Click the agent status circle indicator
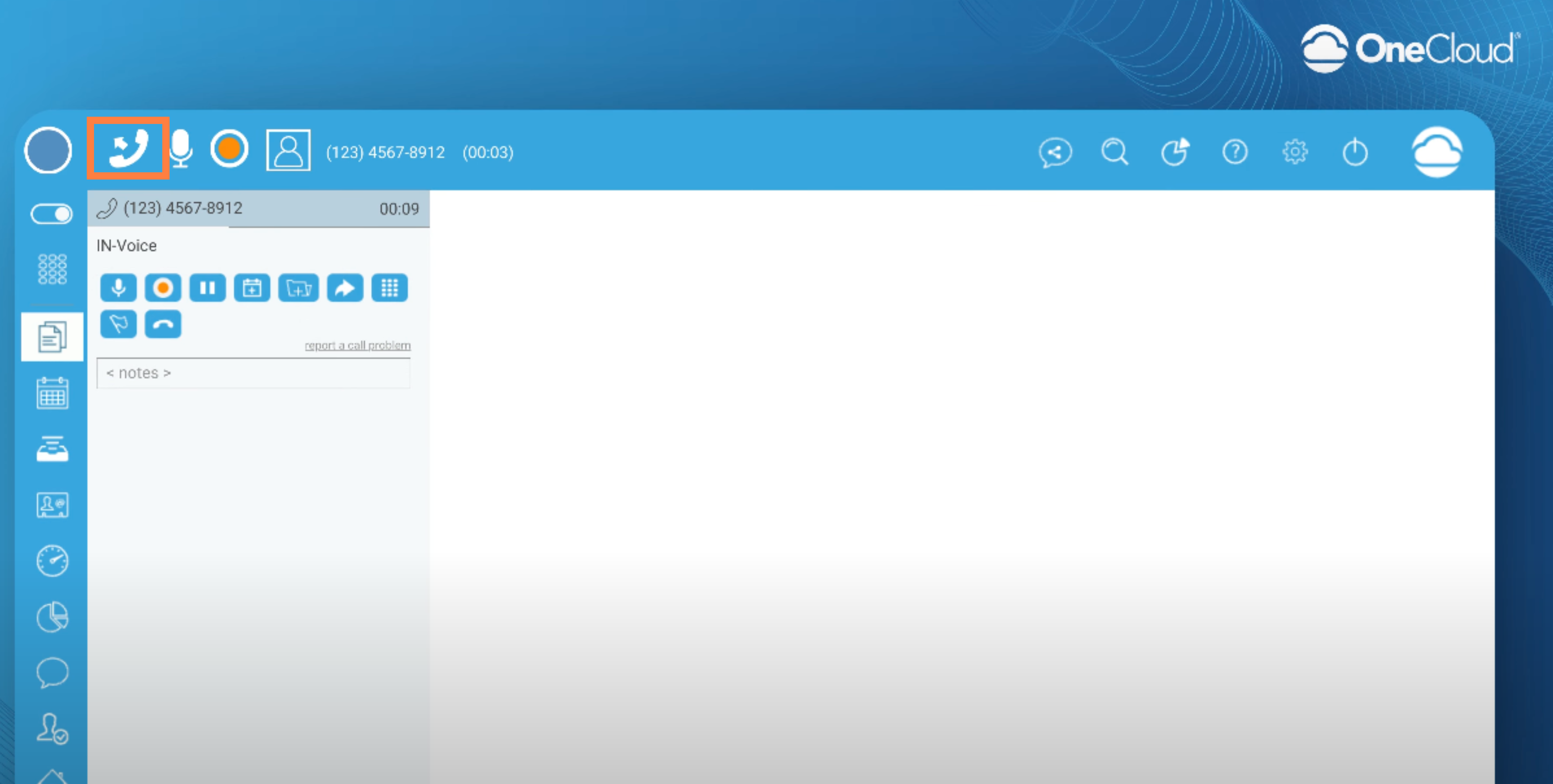Screen dimensions: 1553x784 click(48, 150)
